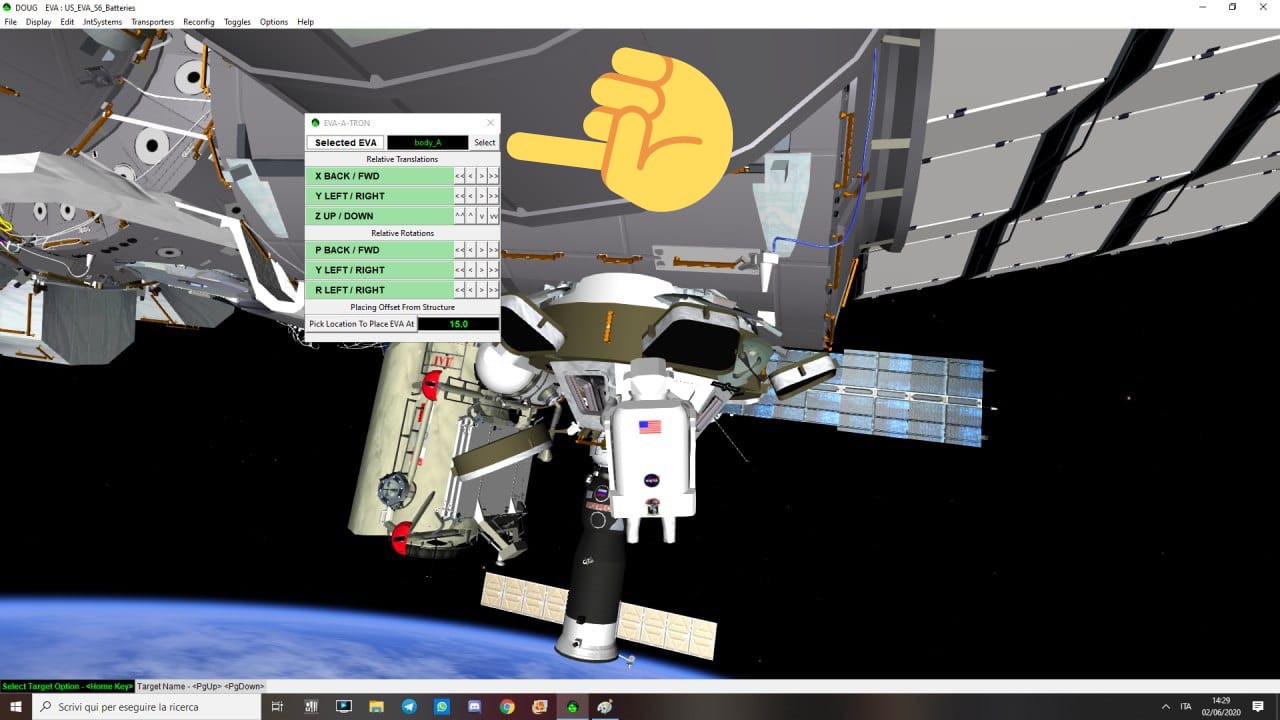Screen dimensions: 1280x720
Task: Click the 15.0 placing offset field
Action: coord(457,324)
